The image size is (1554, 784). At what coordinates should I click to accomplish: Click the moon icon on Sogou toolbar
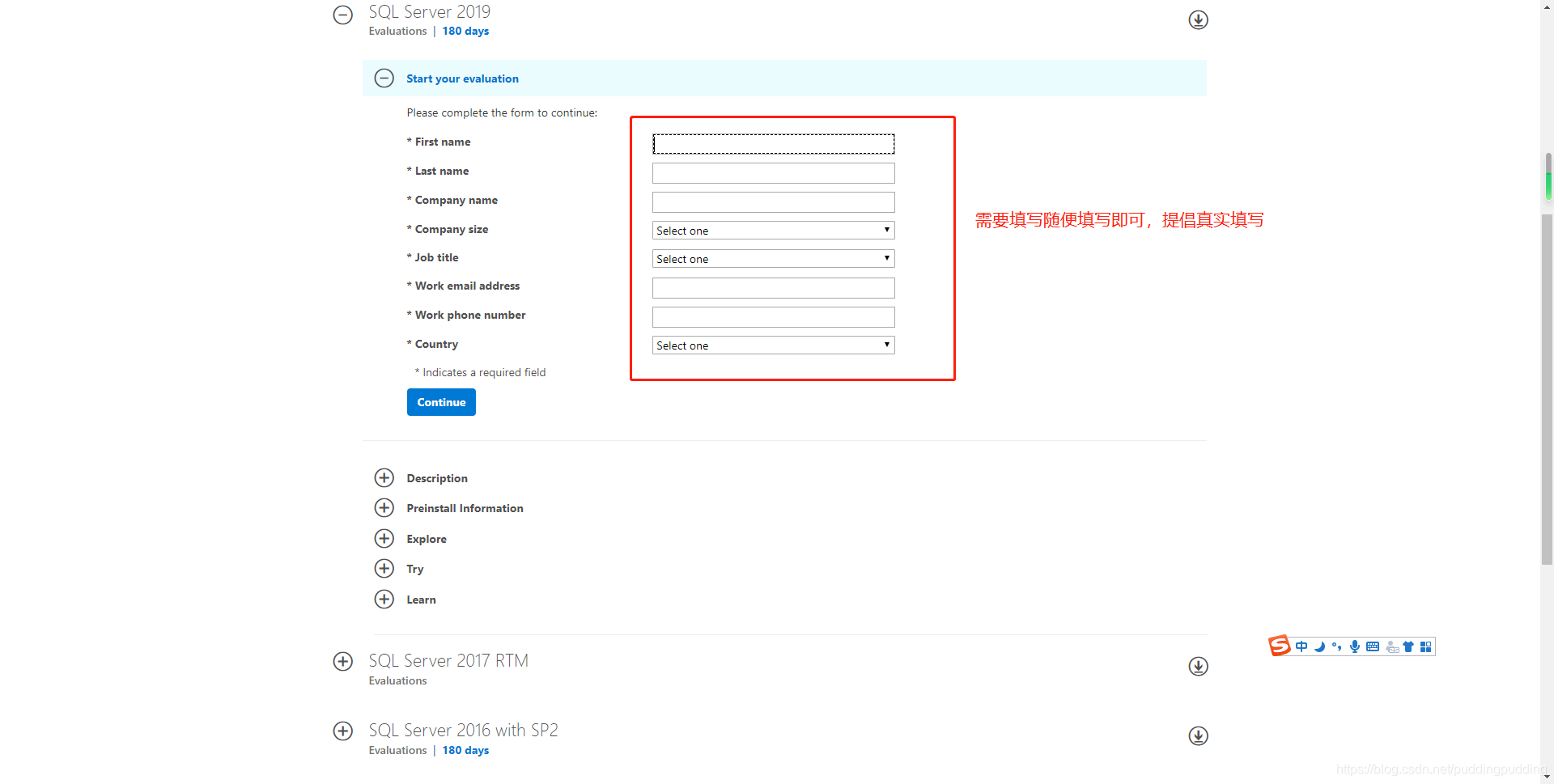coord(1319,646)
